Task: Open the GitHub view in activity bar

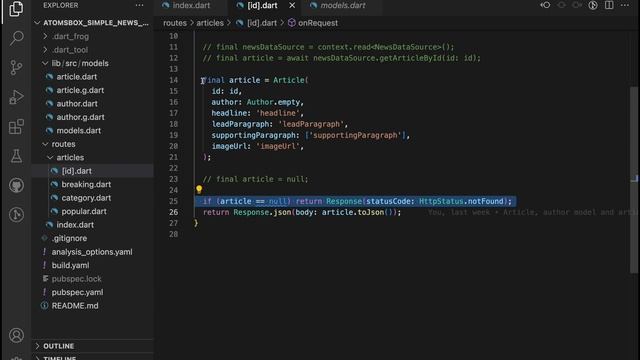Action: point(16,185)
